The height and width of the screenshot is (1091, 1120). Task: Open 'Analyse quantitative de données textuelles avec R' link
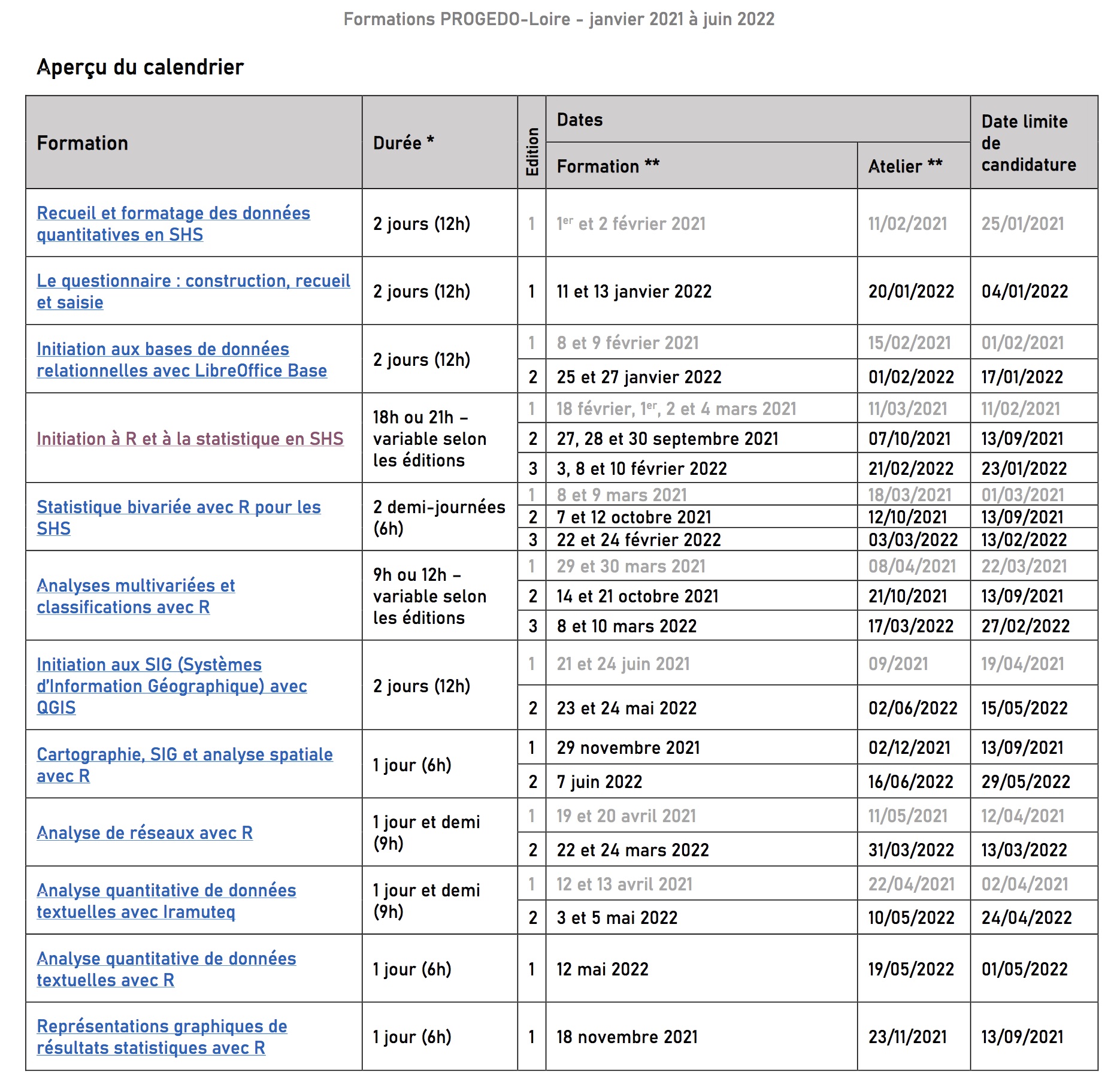(167, 969)
